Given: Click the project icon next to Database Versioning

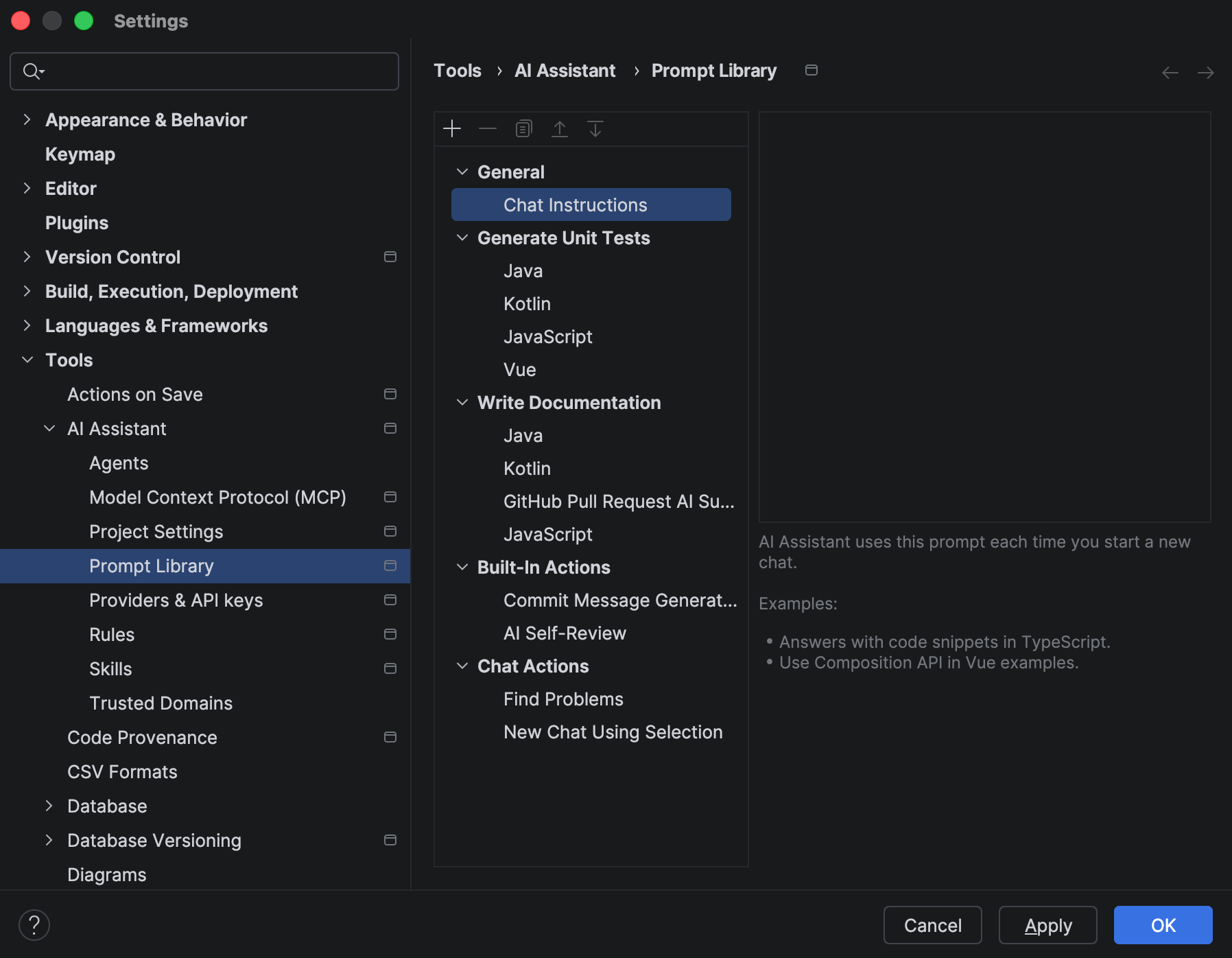Looking at the screenshot, I should (x=390, y=840).
